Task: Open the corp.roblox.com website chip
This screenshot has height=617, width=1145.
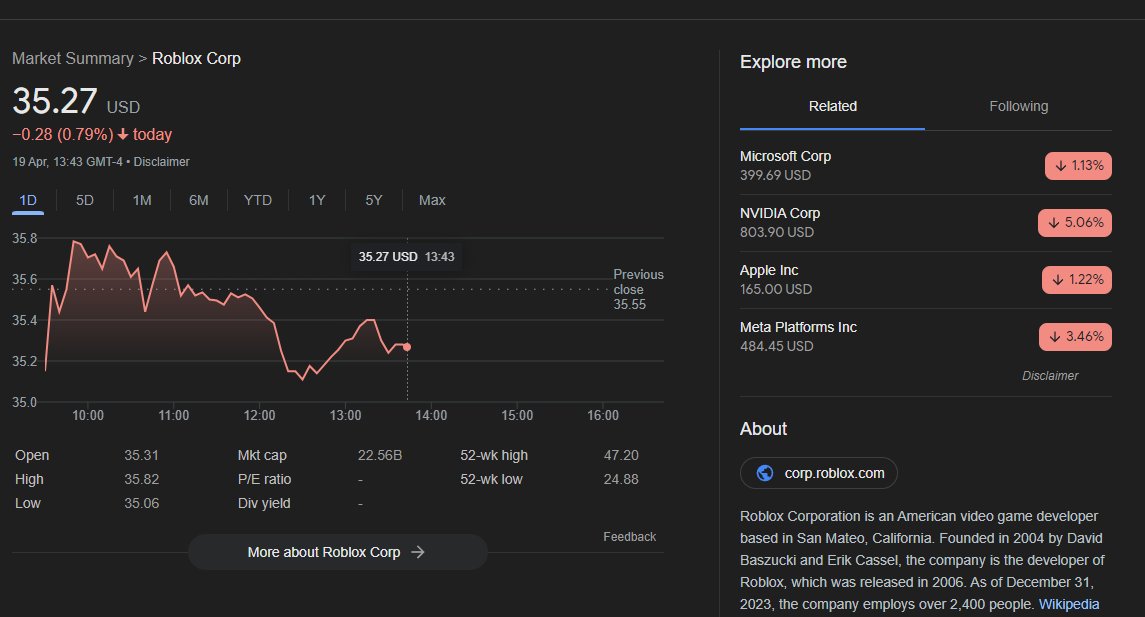Action: point(819,473)
